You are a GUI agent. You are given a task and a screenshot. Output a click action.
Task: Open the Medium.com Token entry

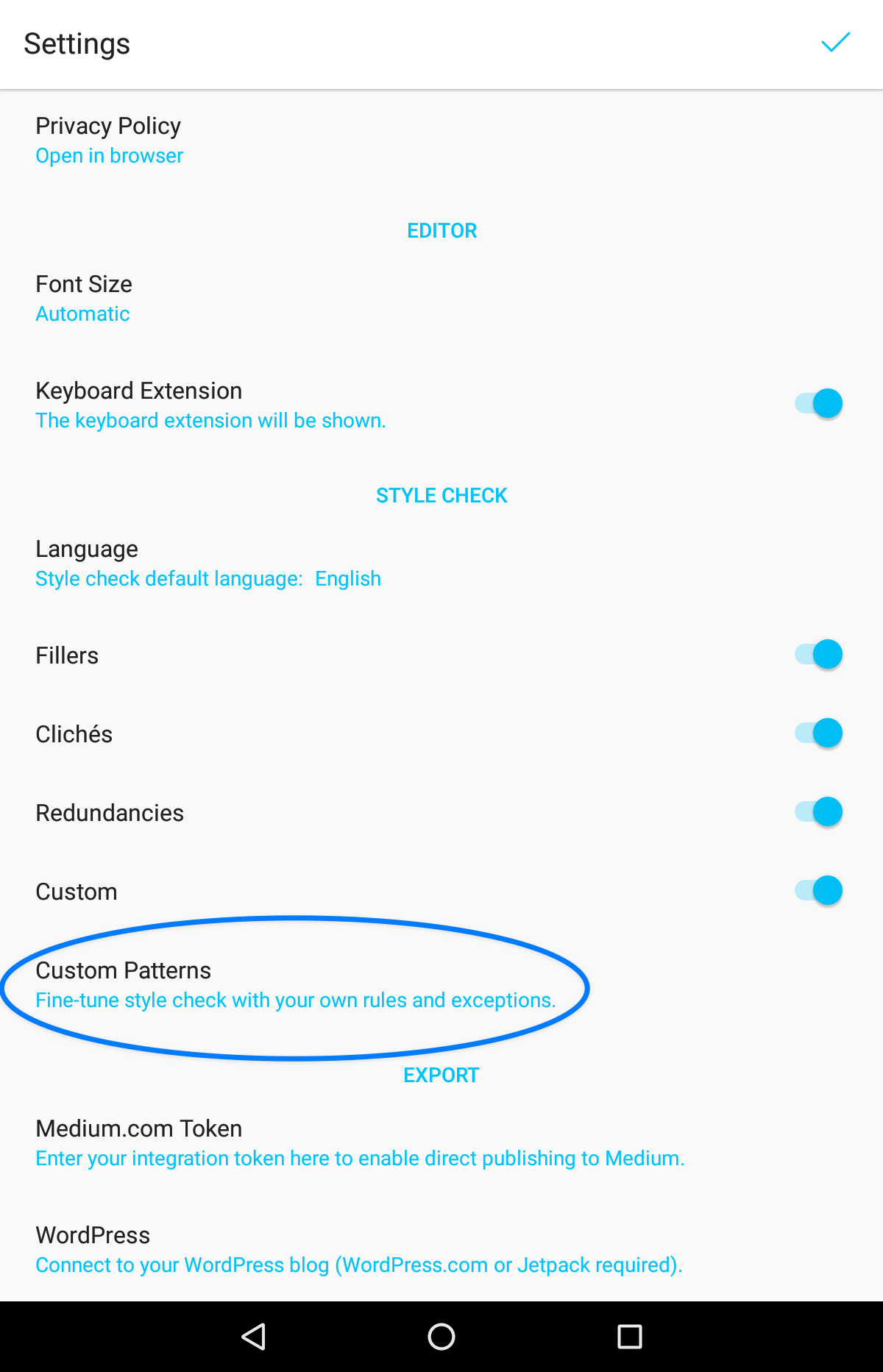(x=441, y=1142)
